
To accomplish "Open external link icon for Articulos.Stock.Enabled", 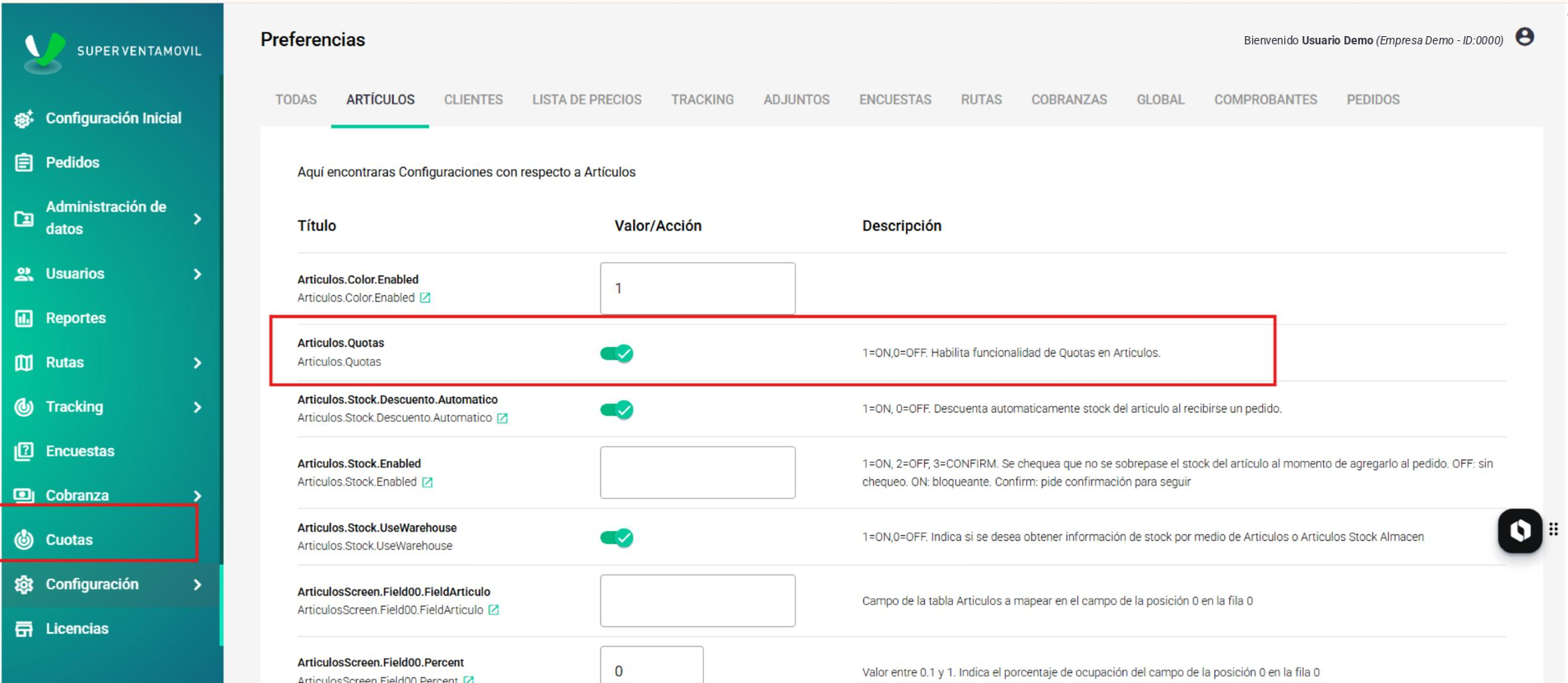I will pyautogui.click(x=428, y=482).
